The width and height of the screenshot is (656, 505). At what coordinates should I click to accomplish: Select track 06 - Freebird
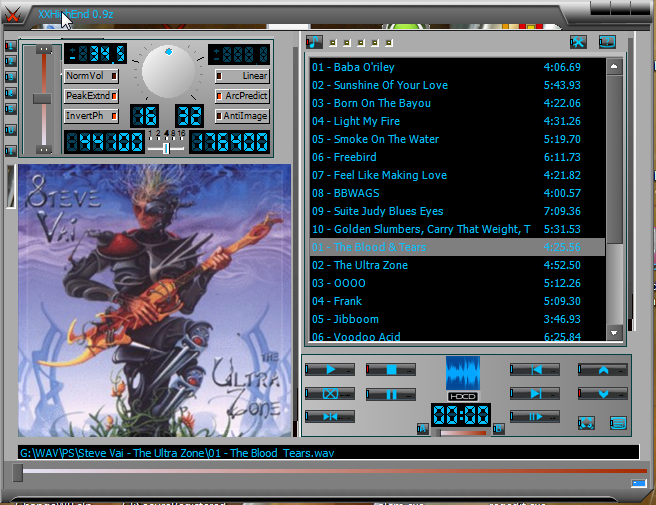click(457, 157)
